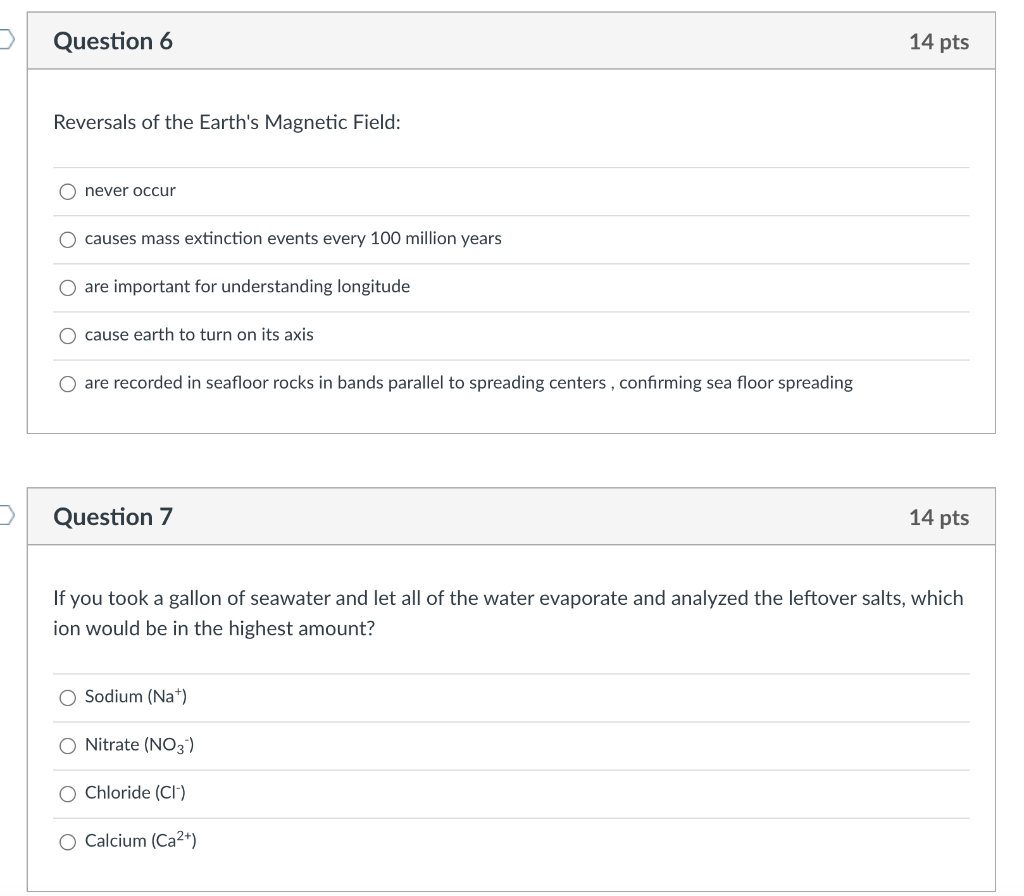Choose 'causes mass extinction events' radio option
The image size is (1024, 896).
pos(67,239)
